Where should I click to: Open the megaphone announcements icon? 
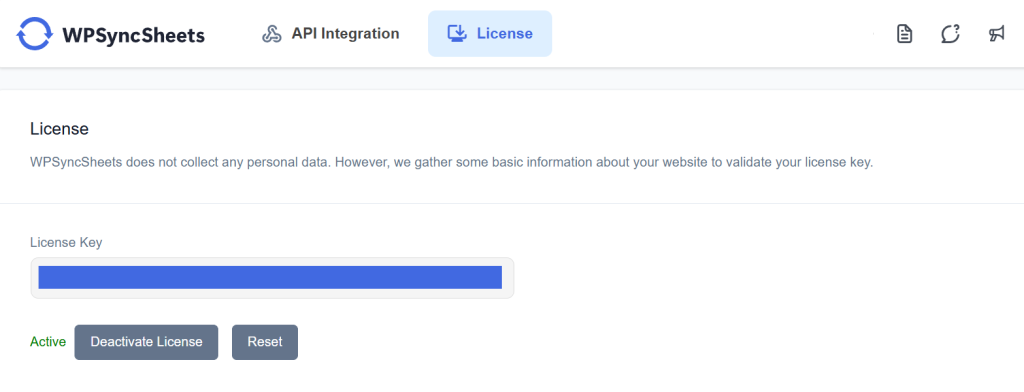point(996,34)
